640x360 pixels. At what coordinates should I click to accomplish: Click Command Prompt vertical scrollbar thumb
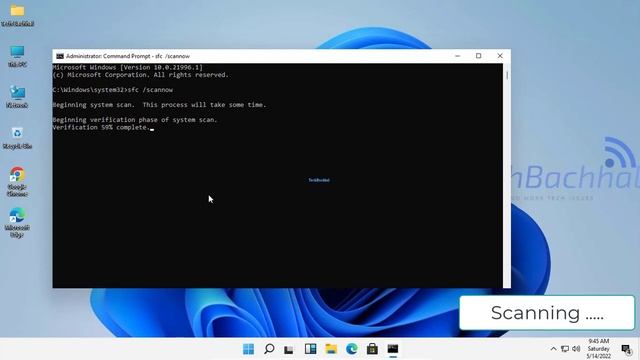[507, 75]
